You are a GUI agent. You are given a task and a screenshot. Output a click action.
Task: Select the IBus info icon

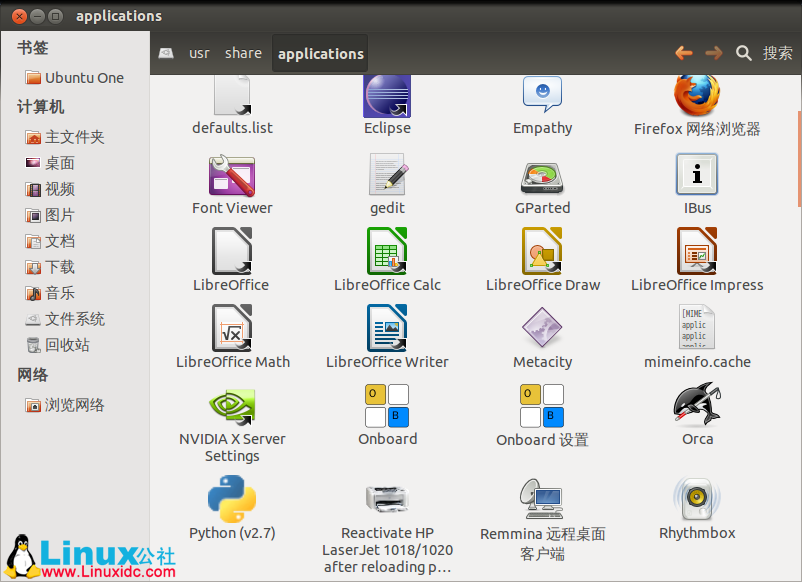[697, 174]
